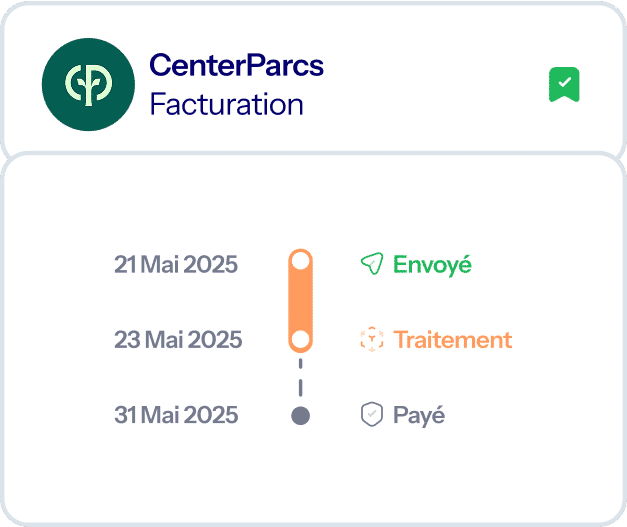Click the top timeline node for Envoyé
The height and width of the screenshot is (527, 627).
tap(300, 262)
